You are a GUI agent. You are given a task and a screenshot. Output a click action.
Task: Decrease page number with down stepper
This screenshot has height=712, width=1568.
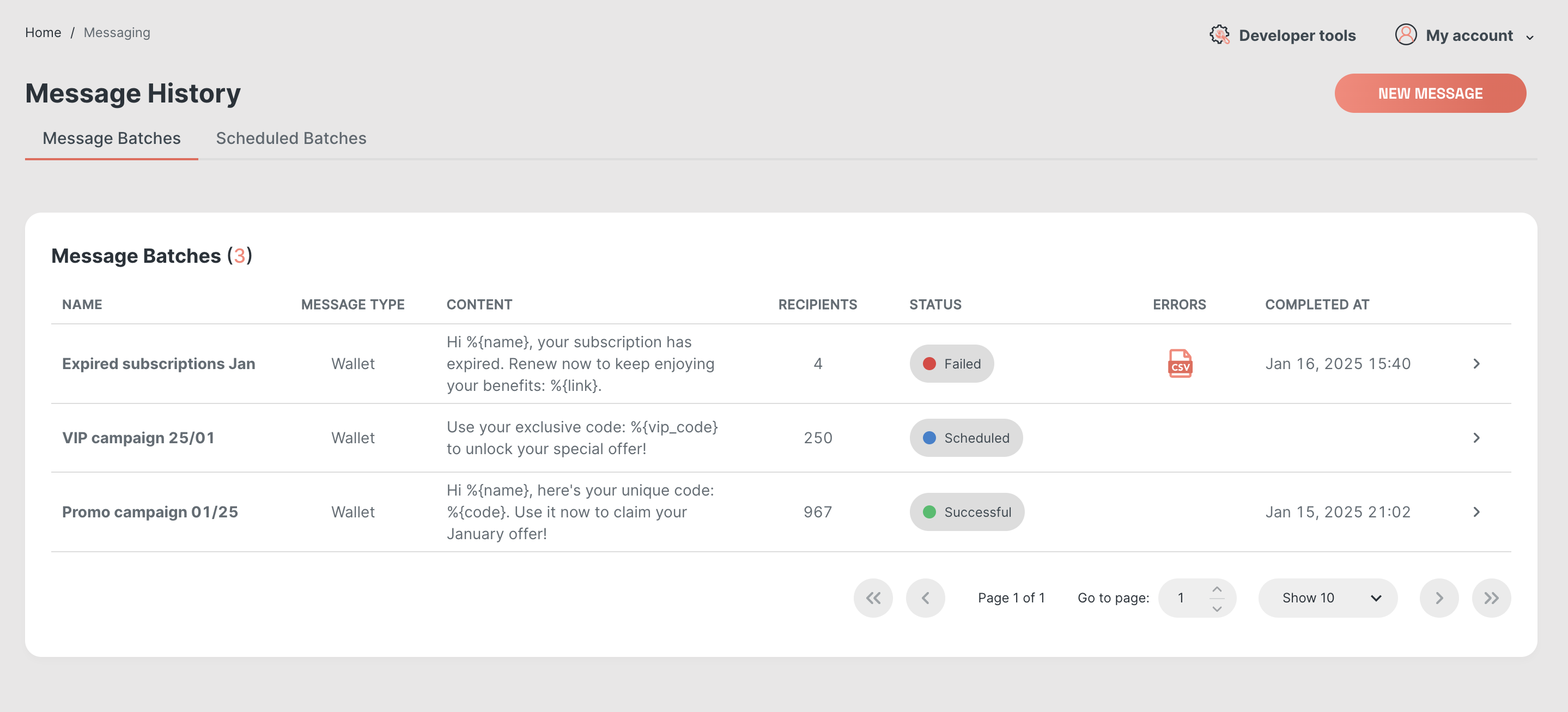[1217, 608]
